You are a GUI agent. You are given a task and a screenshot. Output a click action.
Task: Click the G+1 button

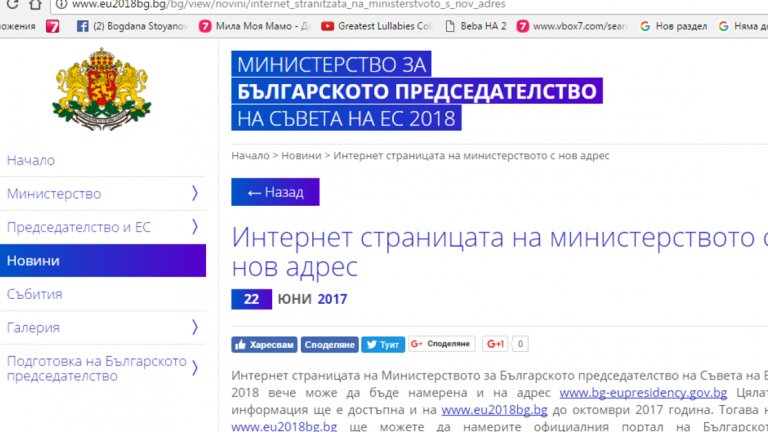pyautogui.click(x=495, y=344)
